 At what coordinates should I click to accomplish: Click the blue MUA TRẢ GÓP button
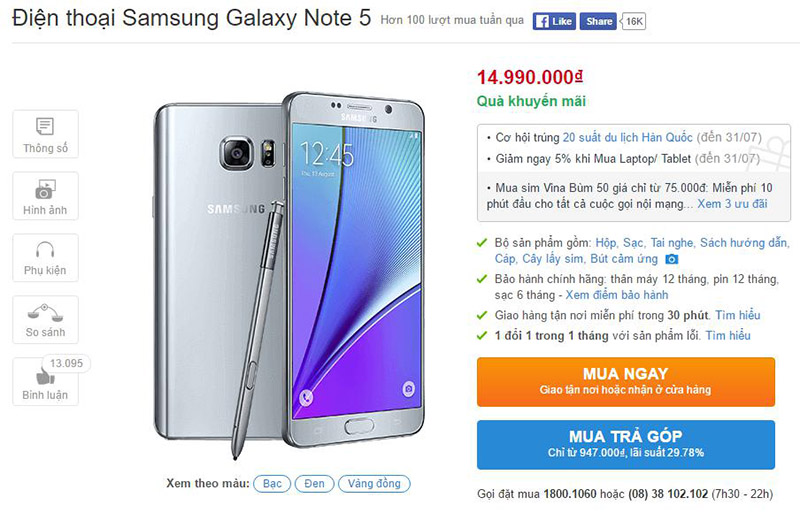pyautogui.click(x=626, y=445)
